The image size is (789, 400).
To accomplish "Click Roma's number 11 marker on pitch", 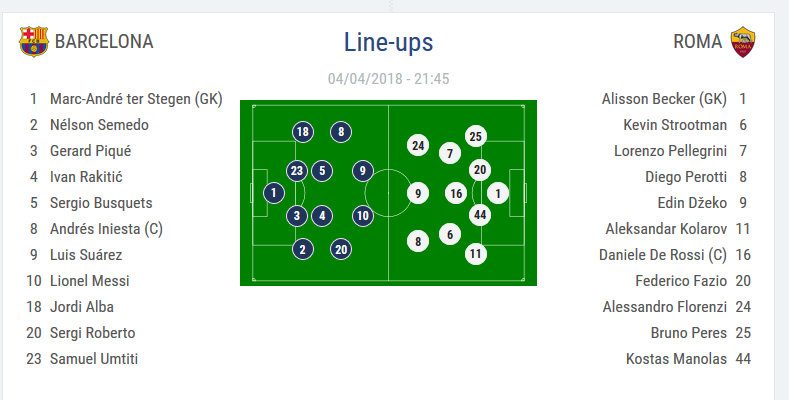I will click(476, 253).
